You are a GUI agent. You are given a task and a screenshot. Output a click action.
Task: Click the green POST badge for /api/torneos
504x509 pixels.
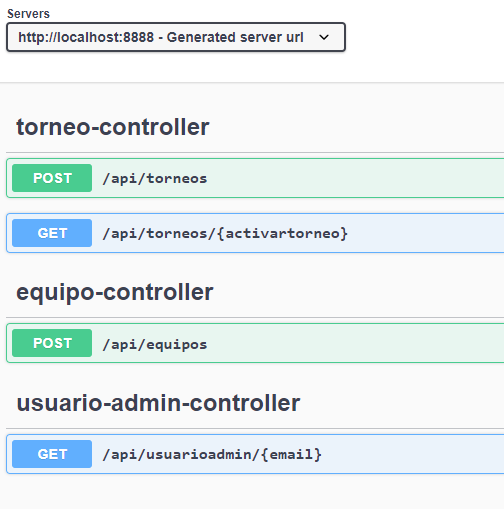tap(52, 178)
